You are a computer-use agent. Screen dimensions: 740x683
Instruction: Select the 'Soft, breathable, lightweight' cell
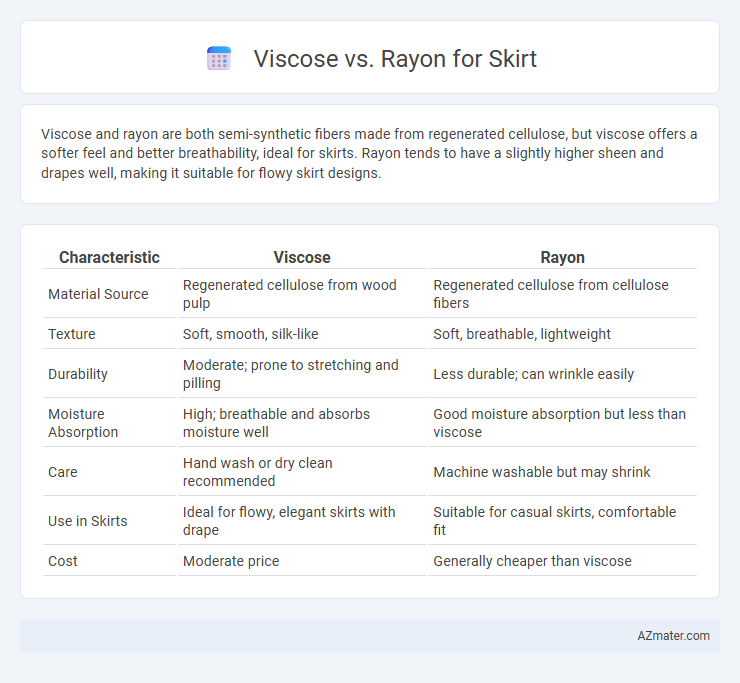pyautogui.click(x=563, y=334)
